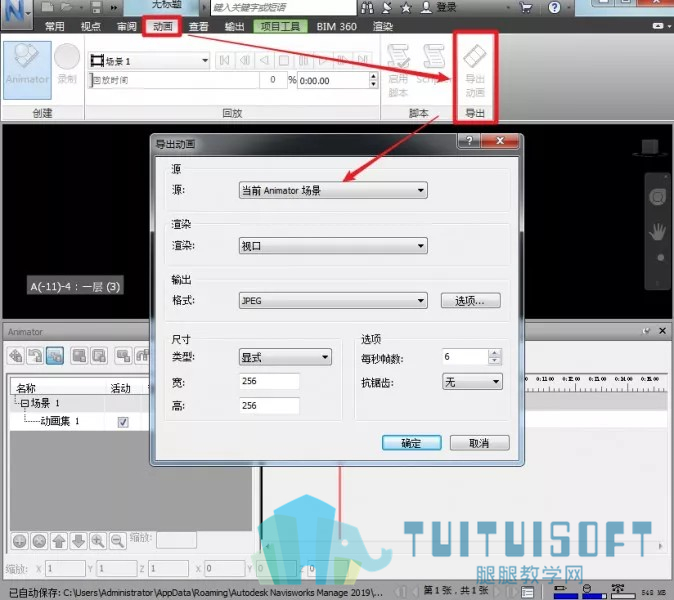Open the help question-mark icon in the title bar
This screenshot has width=674, height=600.
tap(555, 7)
